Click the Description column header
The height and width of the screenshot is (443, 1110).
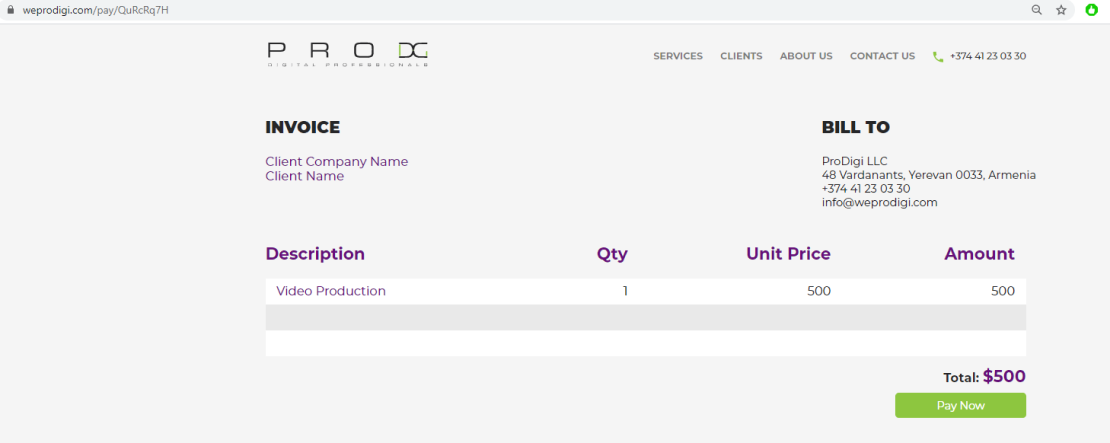pos(315,254)
